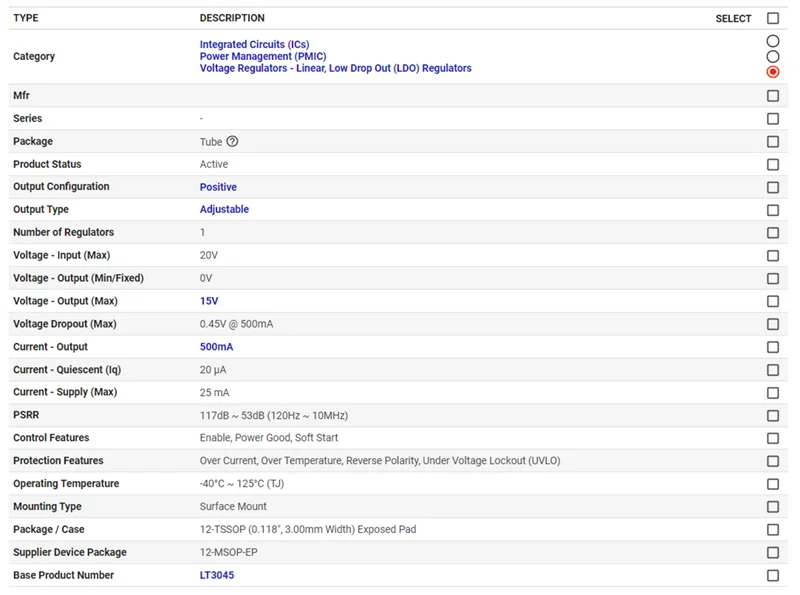Check the Voltage - Output (Min/Fixed) checkbox
The image size is (800, 595).
click(773, 279)
